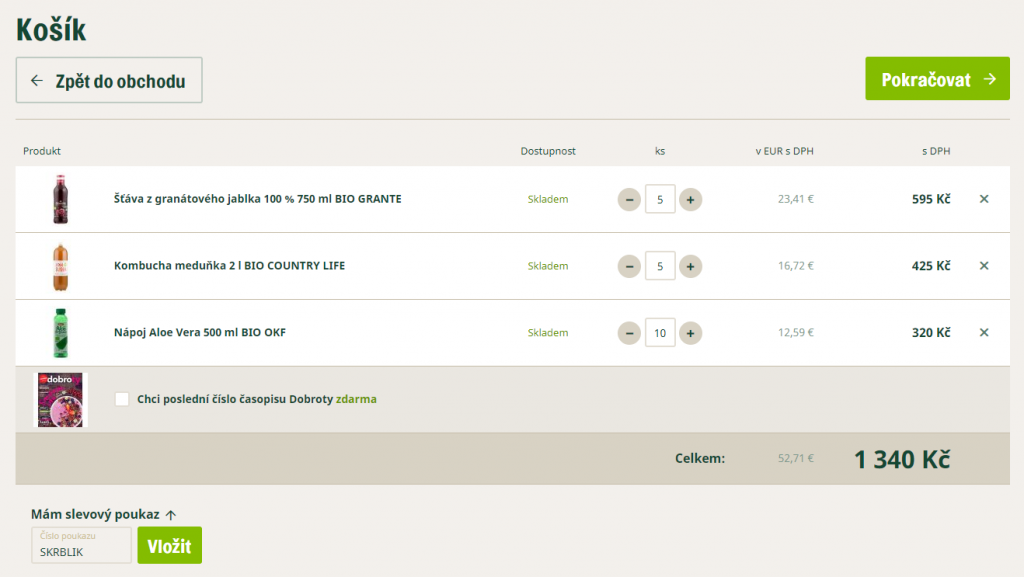Open the Kombucha meduňka product link
The height and width of the screenshot is (577, 1024).
coord(229,266)
